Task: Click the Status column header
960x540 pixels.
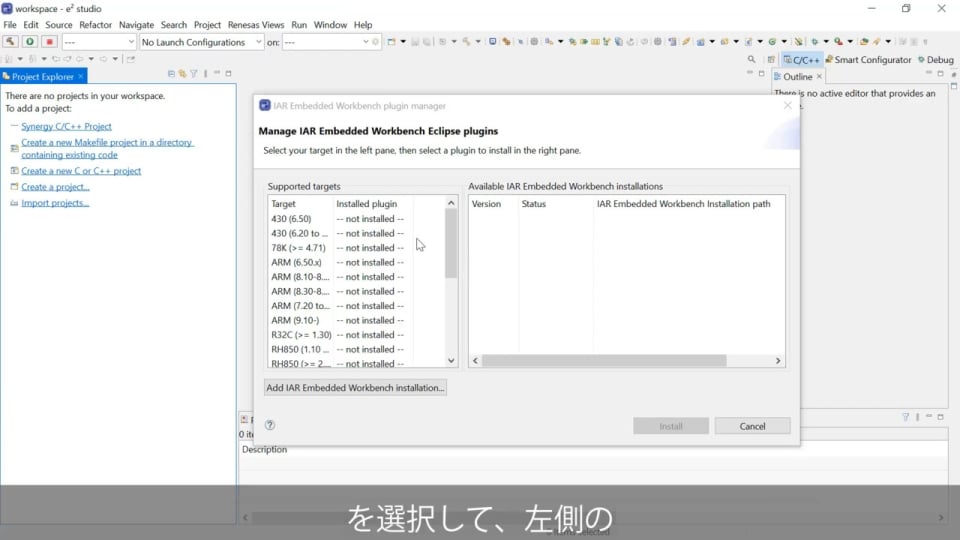Action: click(556, 204)
